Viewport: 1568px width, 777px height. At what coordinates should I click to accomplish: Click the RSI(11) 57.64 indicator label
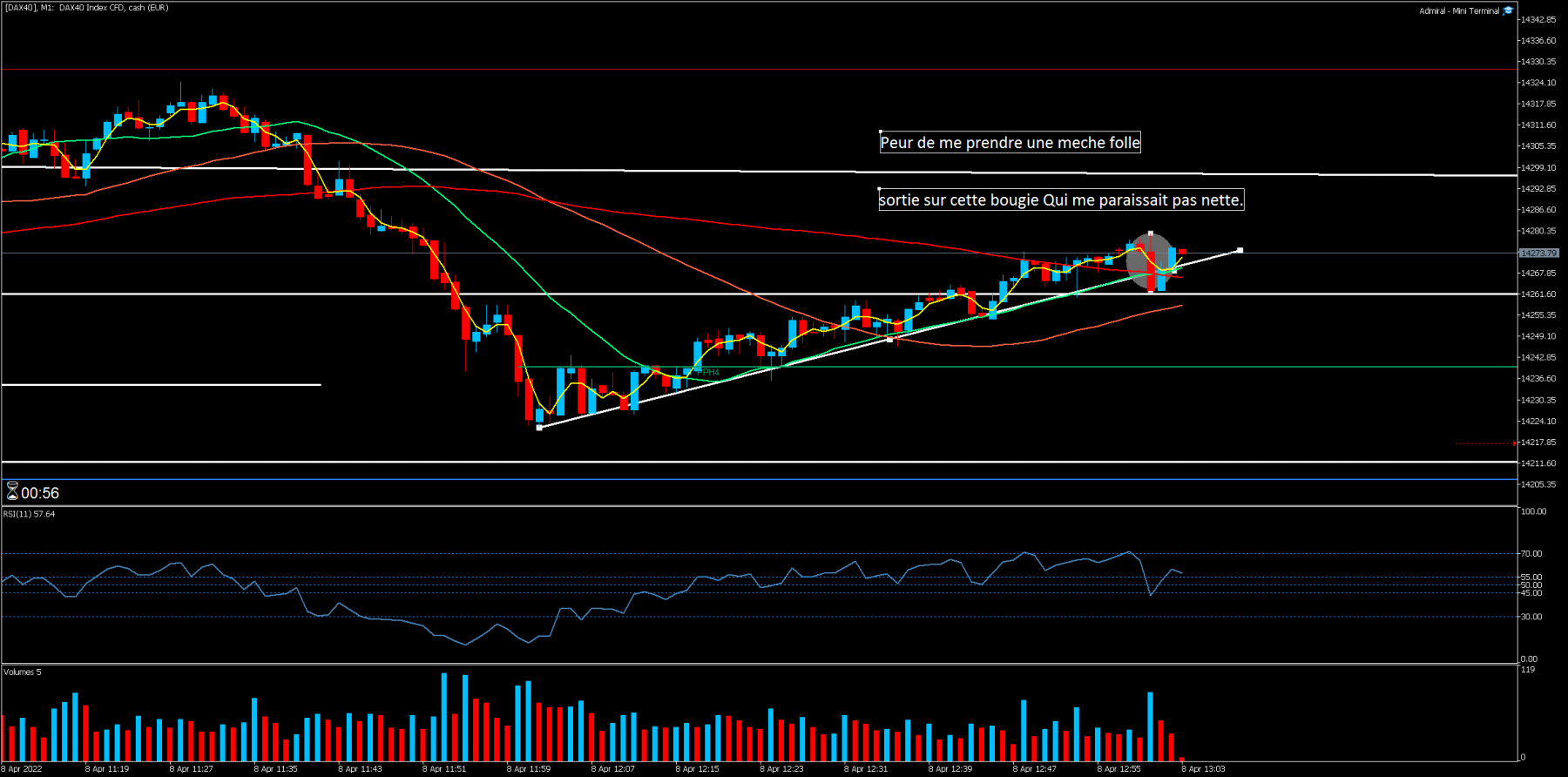(x=29, y=514)
